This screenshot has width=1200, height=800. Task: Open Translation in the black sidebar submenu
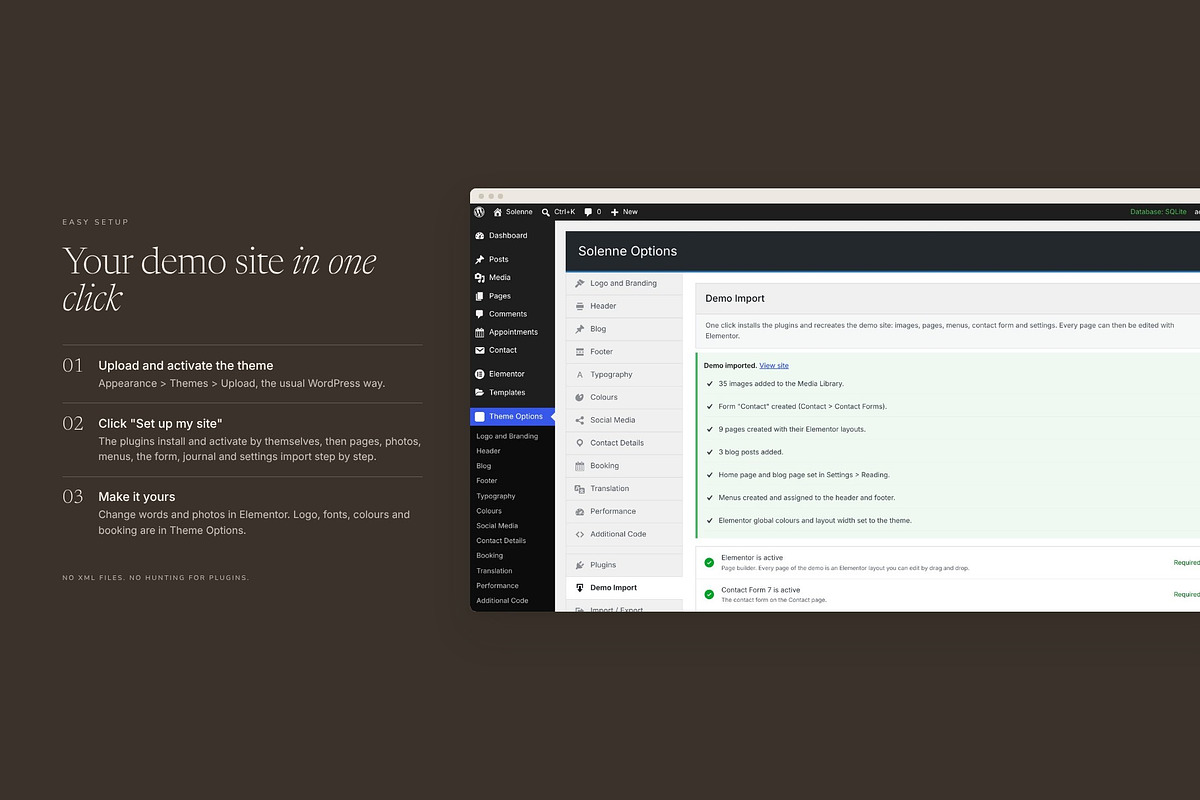494,571
